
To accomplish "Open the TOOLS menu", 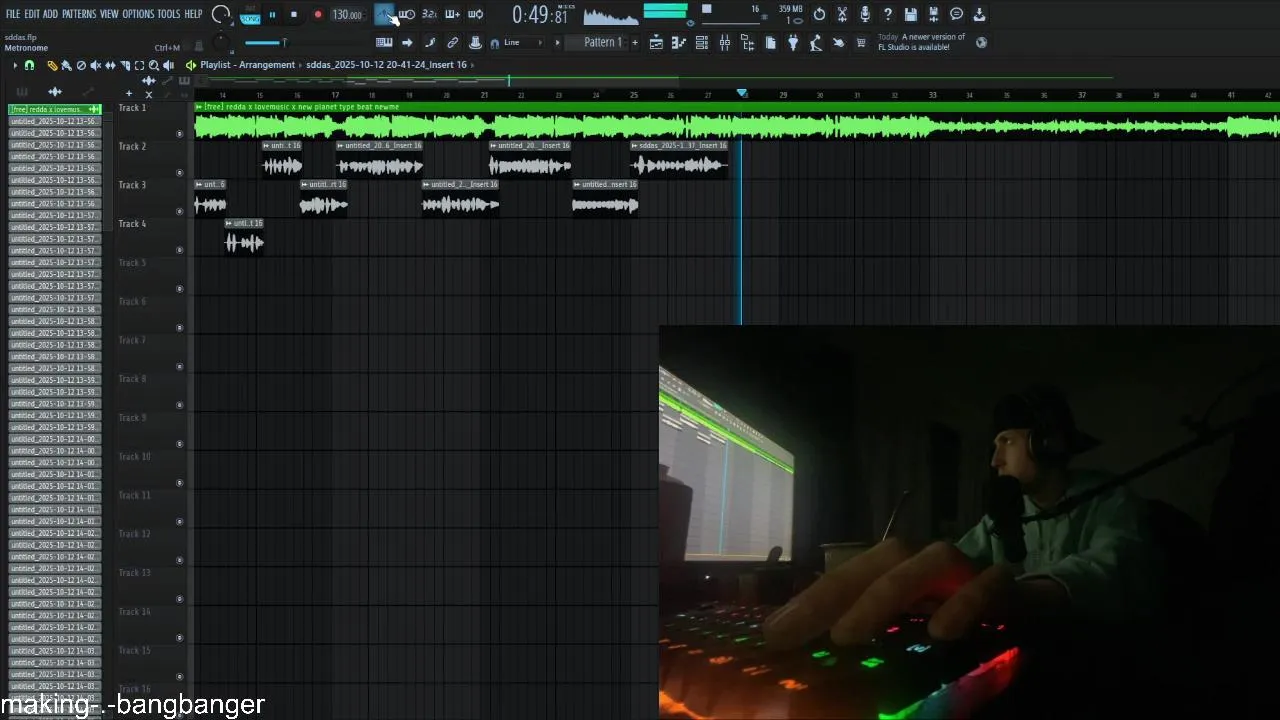I will pos(169,14).
